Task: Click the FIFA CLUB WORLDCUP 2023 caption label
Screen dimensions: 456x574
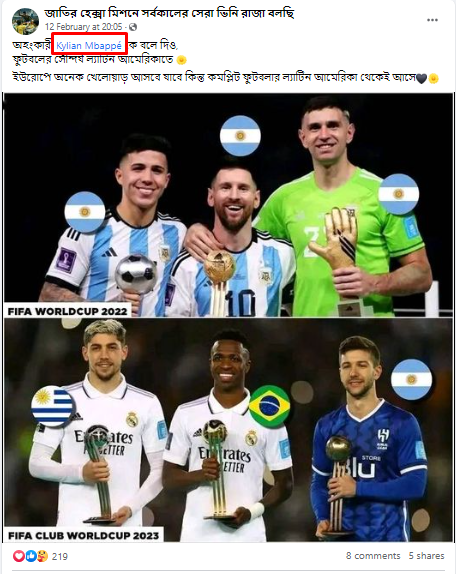Action: pos(84,535)
